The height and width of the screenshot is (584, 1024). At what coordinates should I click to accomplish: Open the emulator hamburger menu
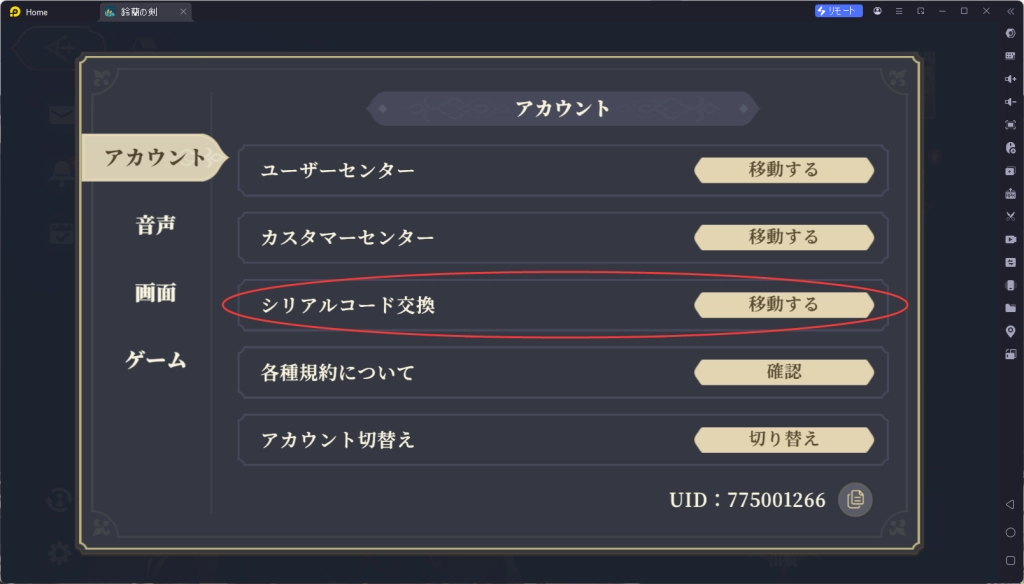pyautogui.click(x=899, y=11)
